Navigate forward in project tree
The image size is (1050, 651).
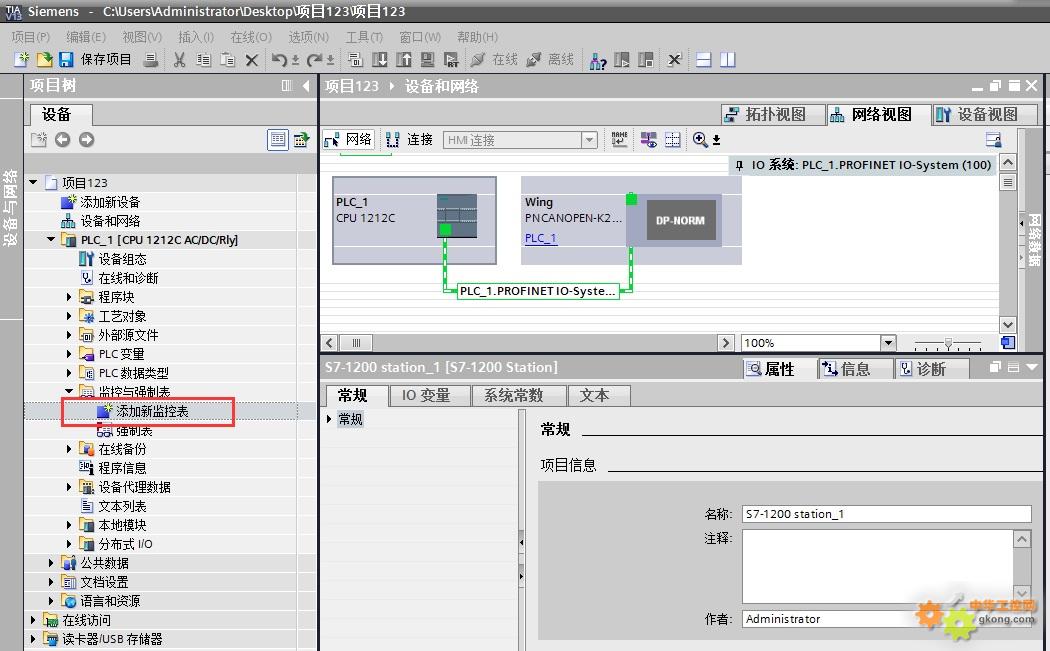click(86, 139)
